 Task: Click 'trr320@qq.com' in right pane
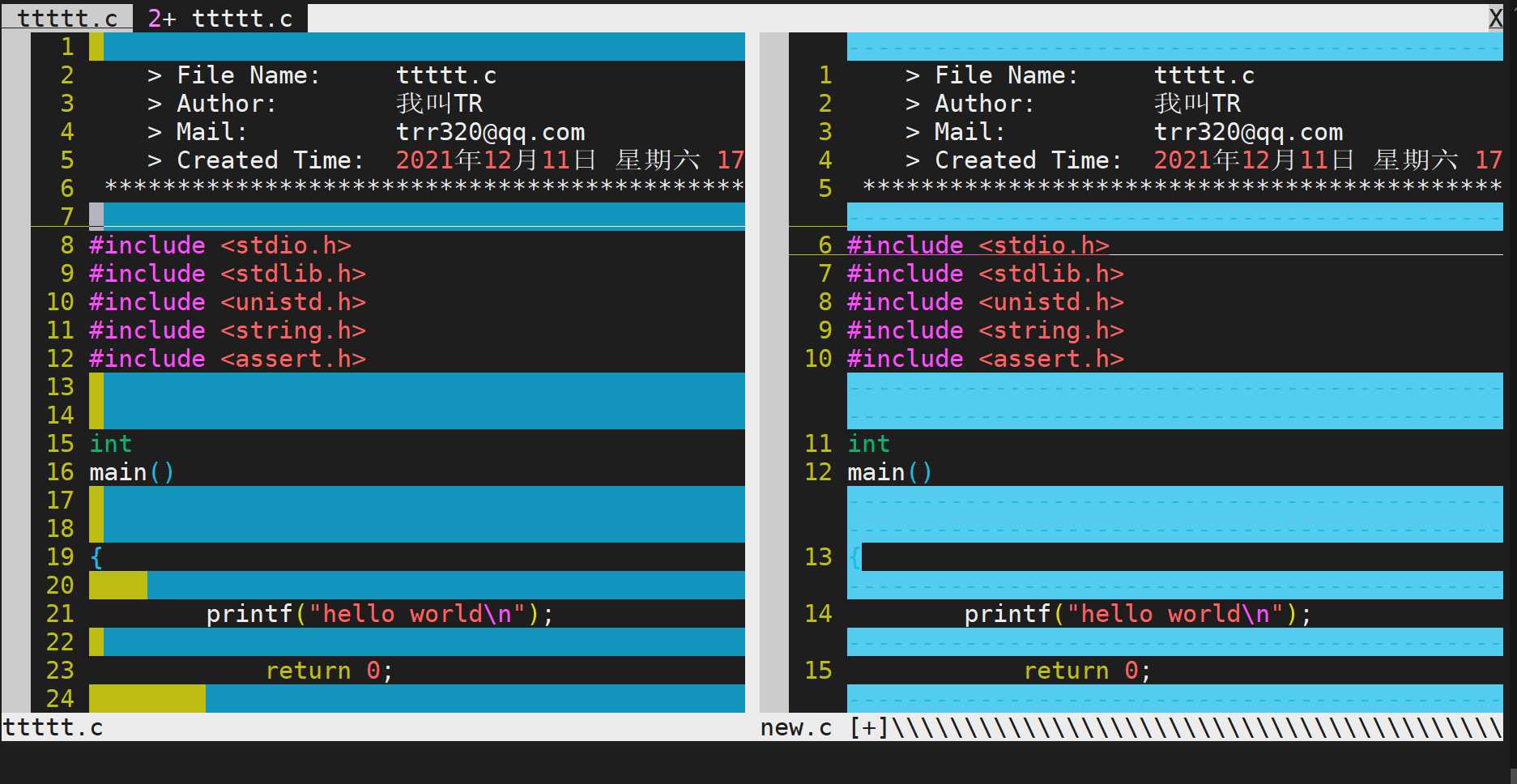(x=1249, y=132)
